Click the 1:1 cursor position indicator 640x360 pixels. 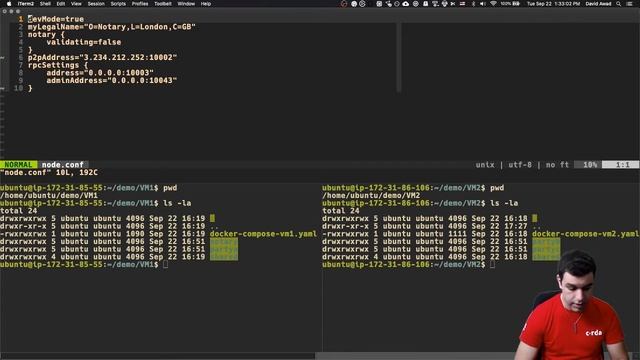622,165
